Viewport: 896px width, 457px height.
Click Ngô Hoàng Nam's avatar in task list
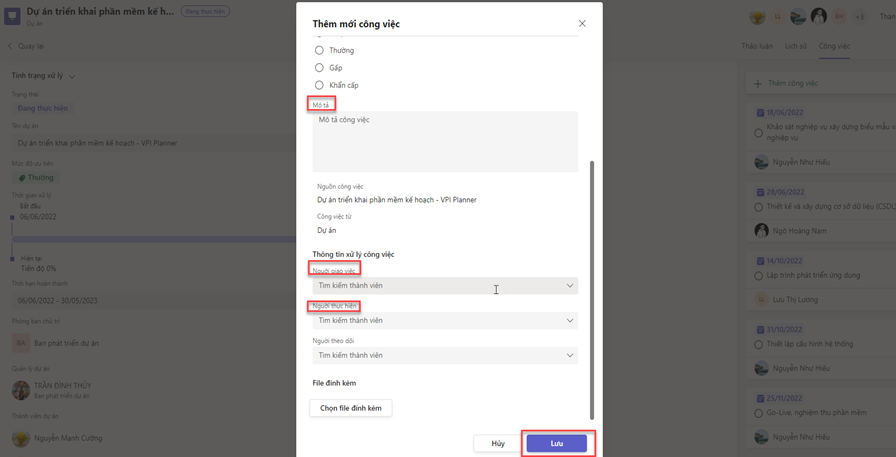coord(761,230)
